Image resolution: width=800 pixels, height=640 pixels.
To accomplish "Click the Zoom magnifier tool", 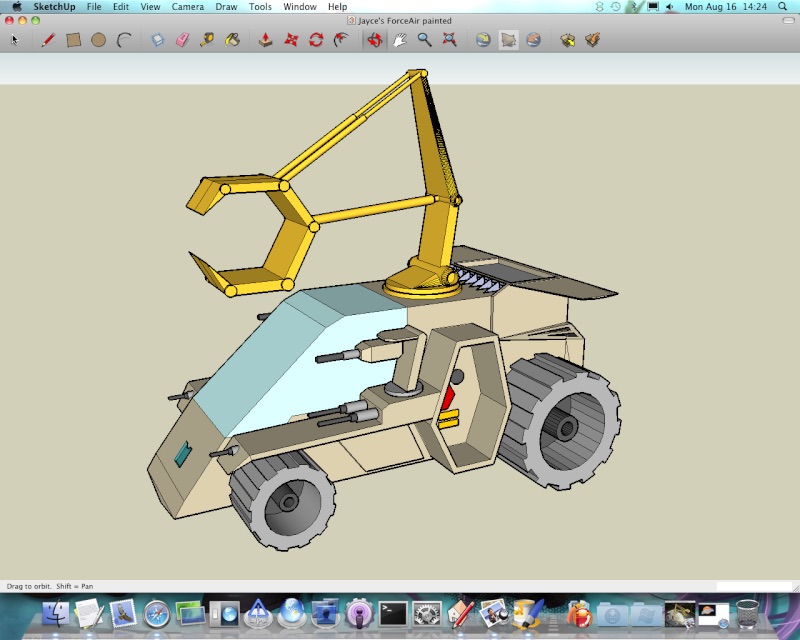I will [x=425, y=40].
